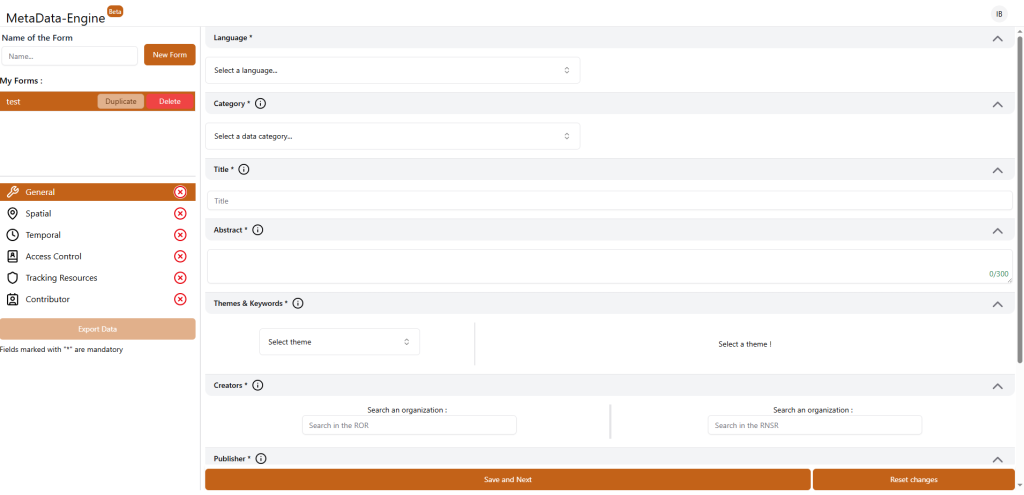The image size is (1024, 495).
Task: Click the clock icon beside Temporal
Action: [12, 235]
